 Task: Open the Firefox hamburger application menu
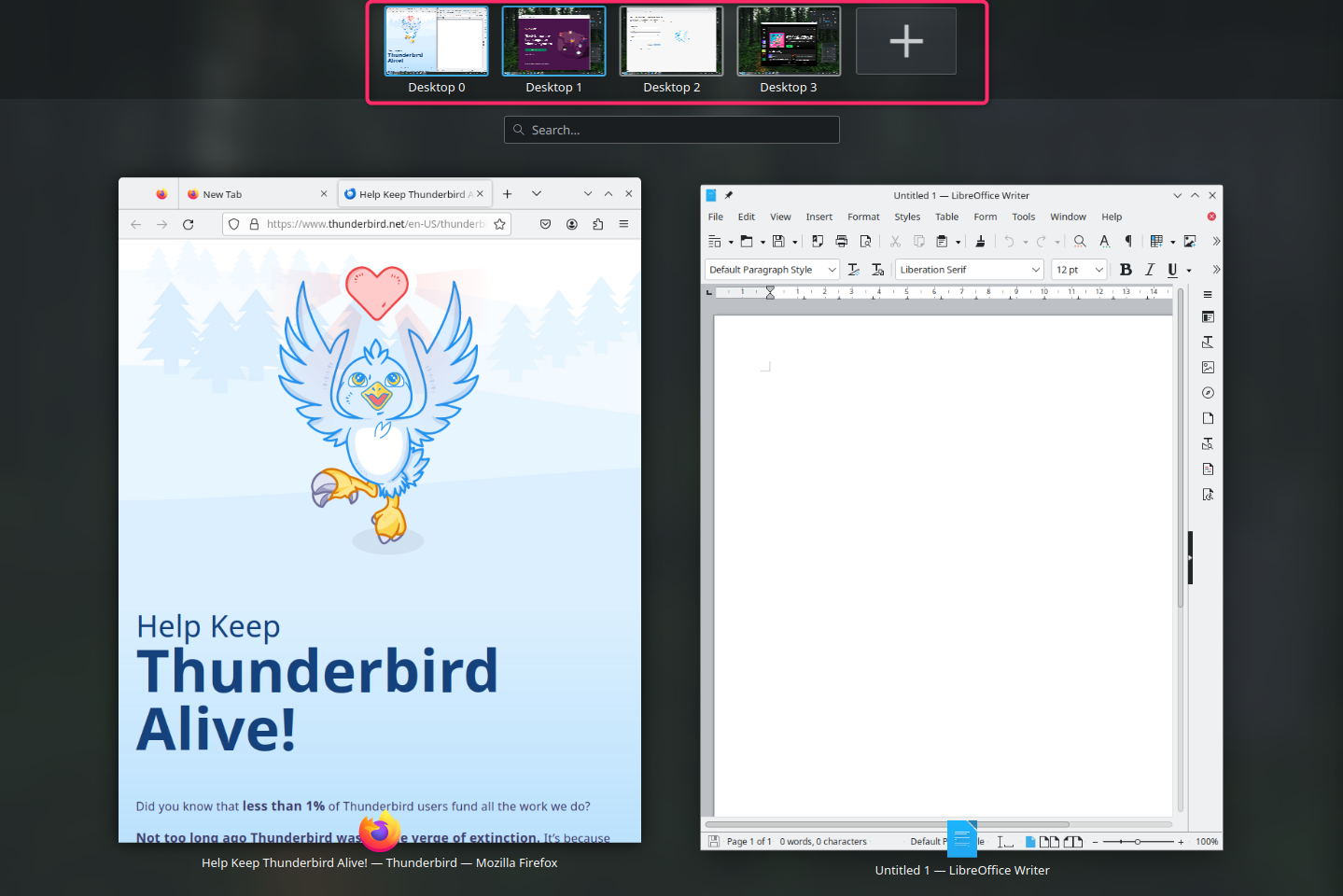click(x=623, y=224)
